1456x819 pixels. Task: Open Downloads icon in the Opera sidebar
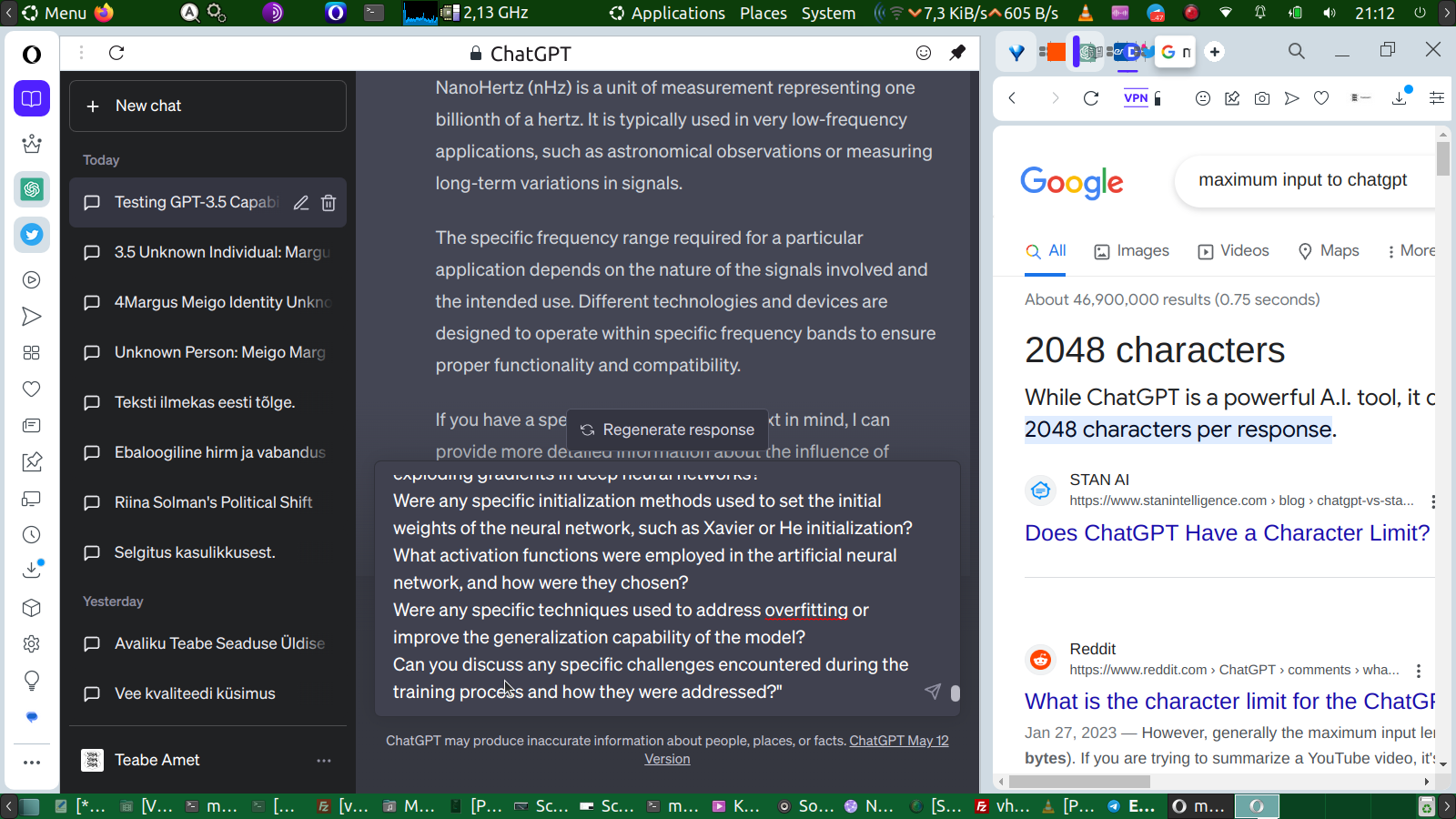[x=32, y=570]
